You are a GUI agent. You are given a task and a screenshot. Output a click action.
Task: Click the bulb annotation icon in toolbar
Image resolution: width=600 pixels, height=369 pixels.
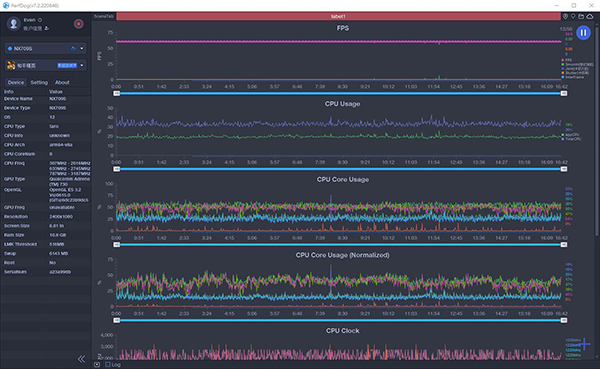[573, 16]
